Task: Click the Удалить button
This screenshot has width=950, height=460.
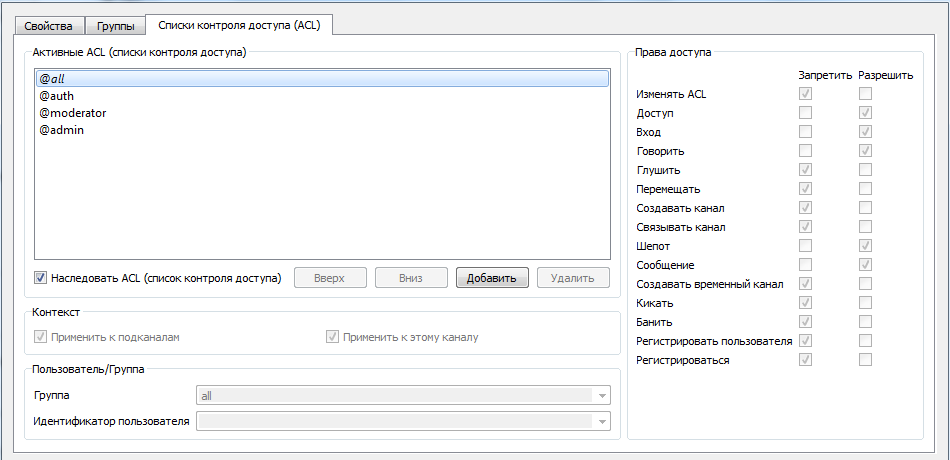Action: coord(573,278)
